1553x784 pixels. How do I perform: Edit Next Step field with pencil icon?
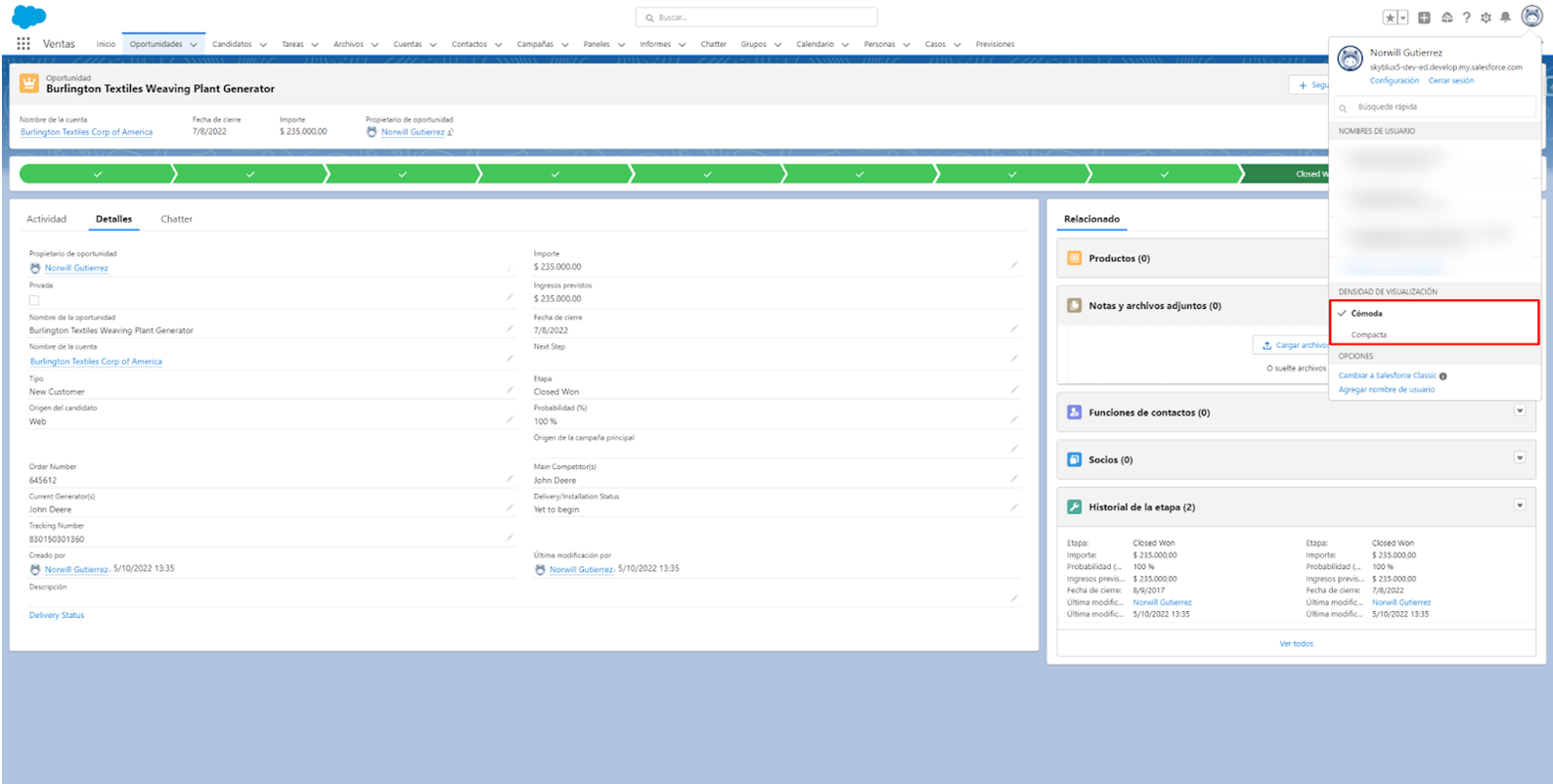point(1014,358)
